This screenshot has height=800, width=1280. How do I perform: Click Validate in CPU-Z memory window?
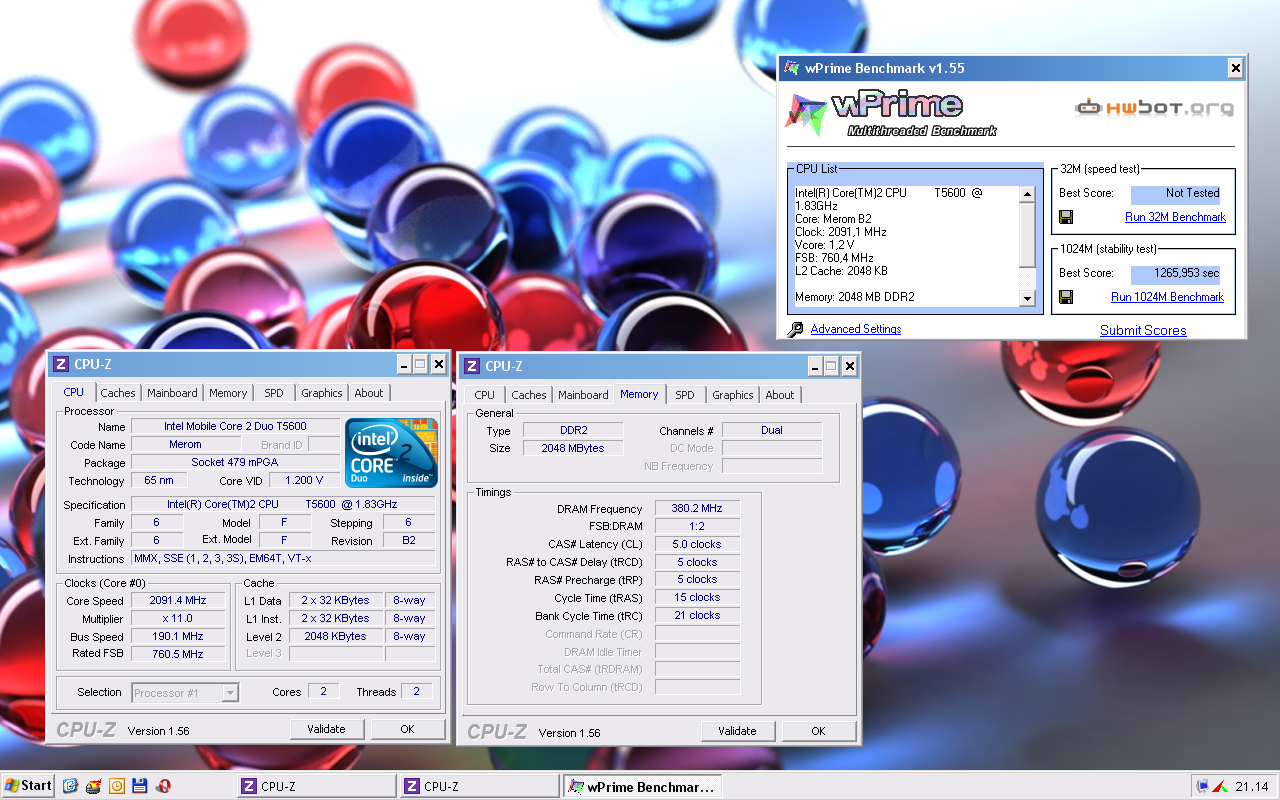pos(737,731)
